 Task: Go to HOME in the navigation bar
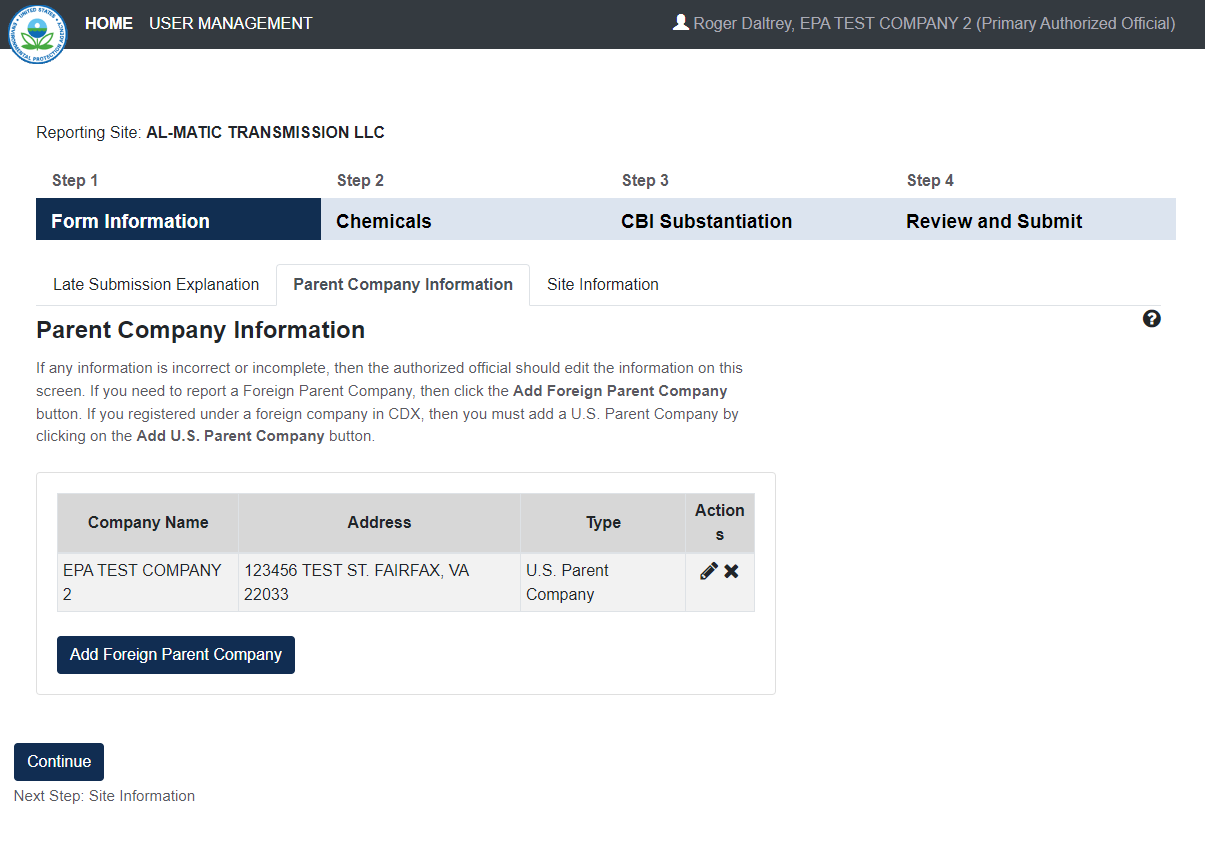[109, 23]
